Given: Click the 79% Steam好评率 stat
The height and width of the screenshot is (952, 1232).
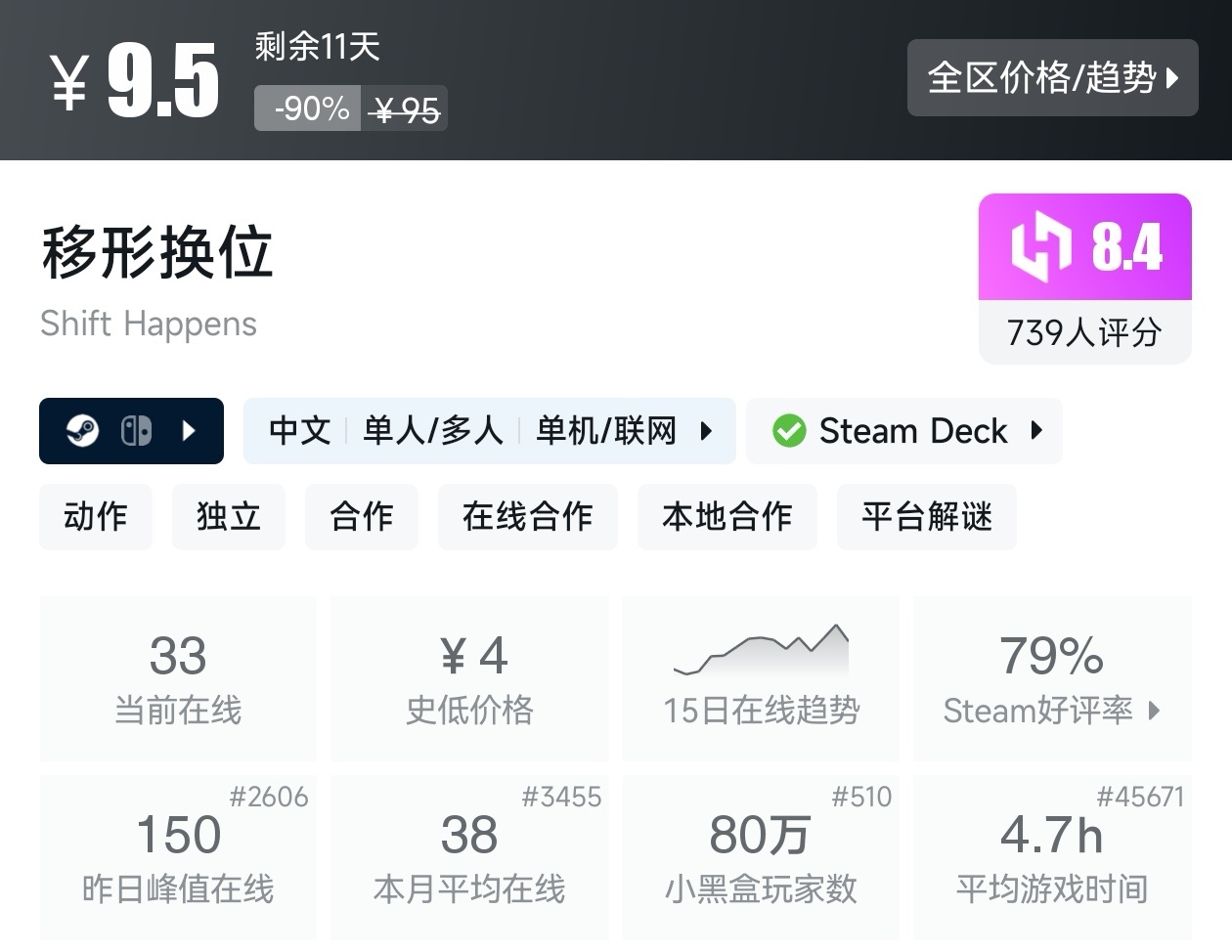Looking at the screenshot, I should (1052, 678).
